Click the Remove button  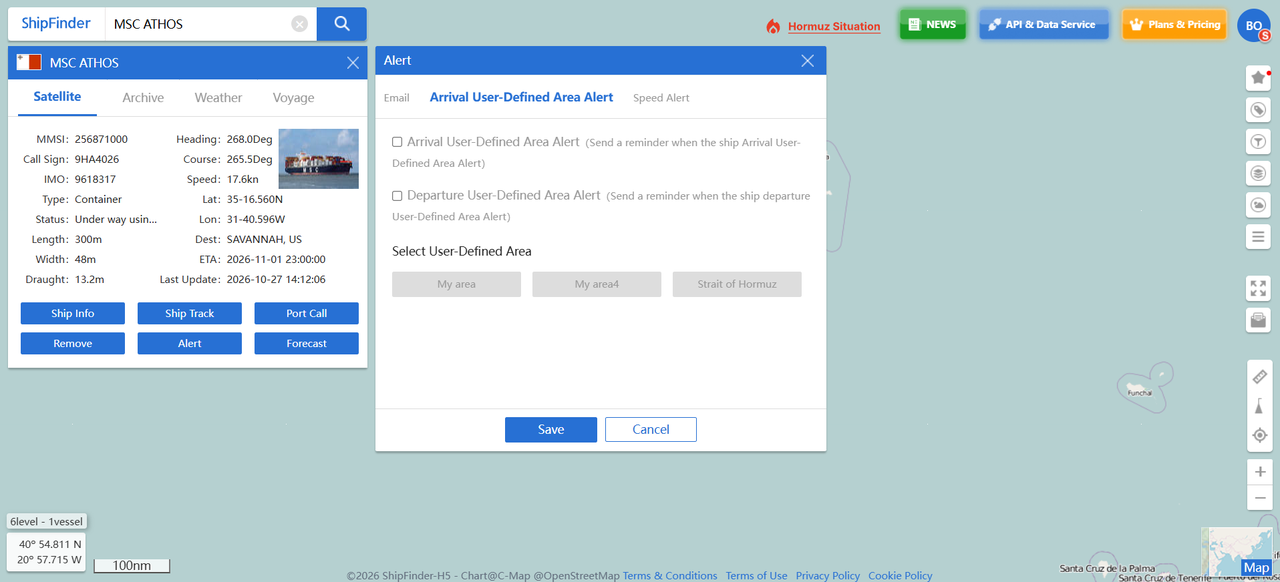pyautogui.click(x=73, y=344)
